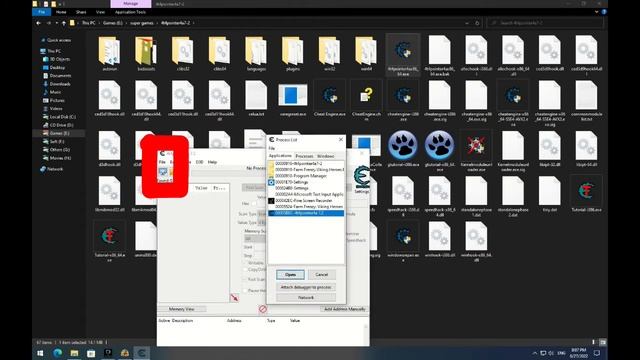Click the red no-entry clear list icon
This screenshot has width=640, height=360.
263,309
